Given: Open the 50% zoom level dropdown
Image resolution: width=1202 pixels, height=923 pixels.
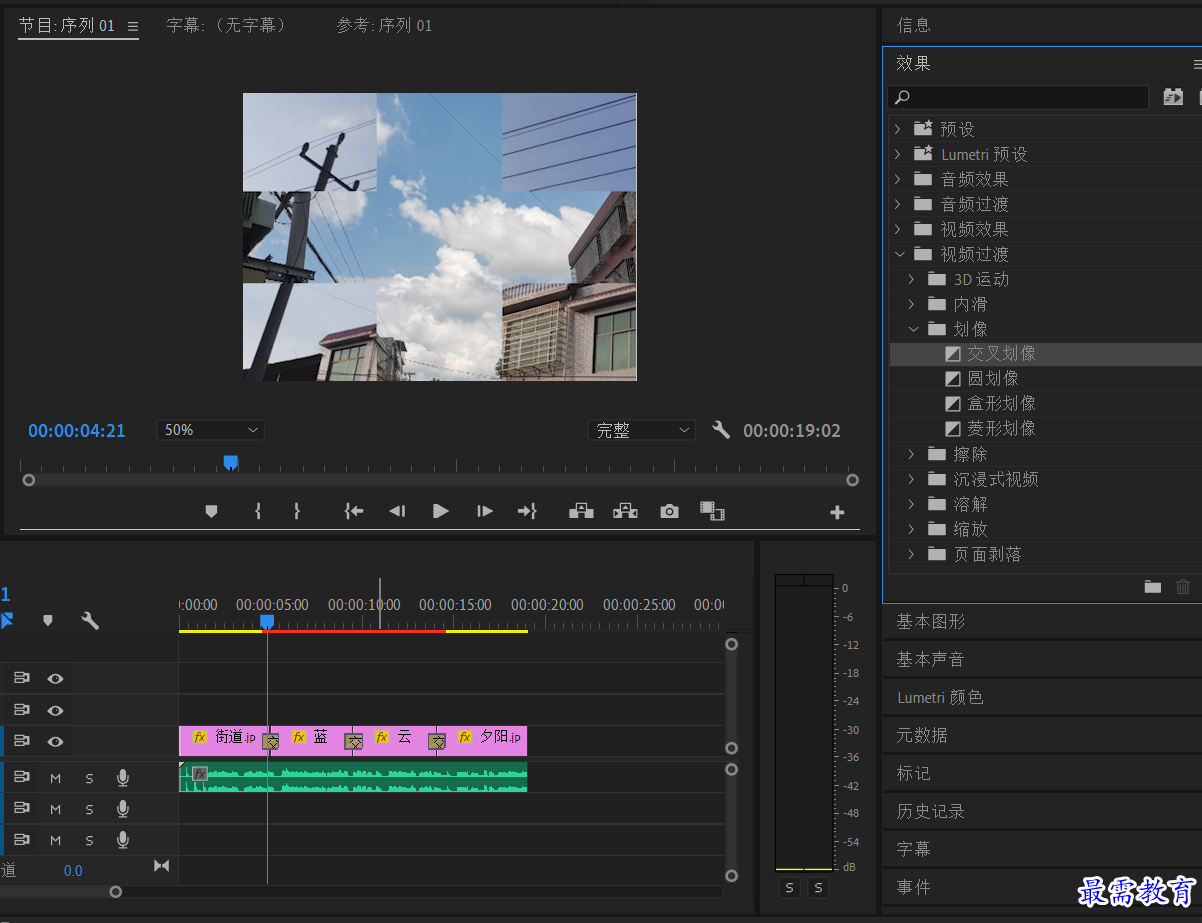Looking at the screenshot, I should coord(210,430).
